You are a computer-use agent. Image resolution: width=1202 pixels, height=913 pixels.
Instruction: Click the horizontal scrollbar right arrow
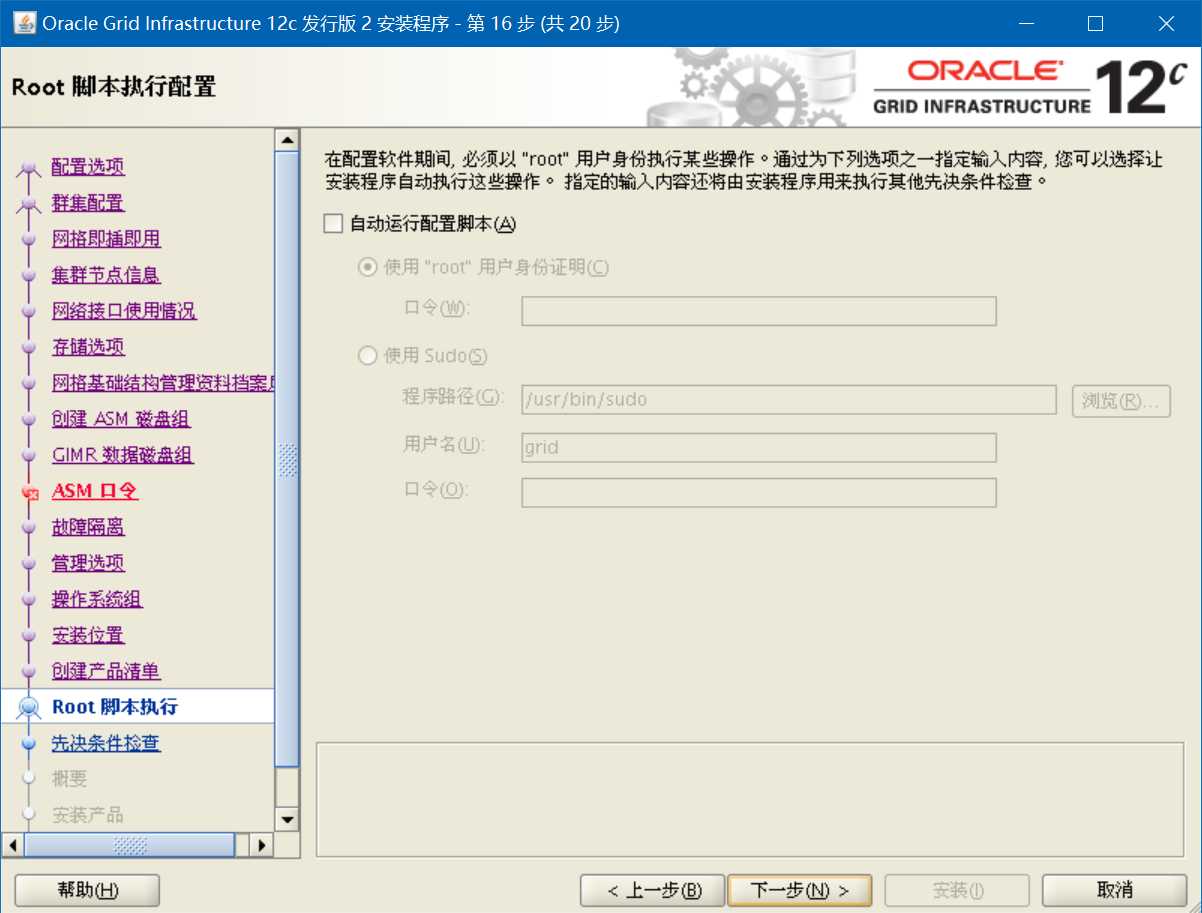[262, 845]
